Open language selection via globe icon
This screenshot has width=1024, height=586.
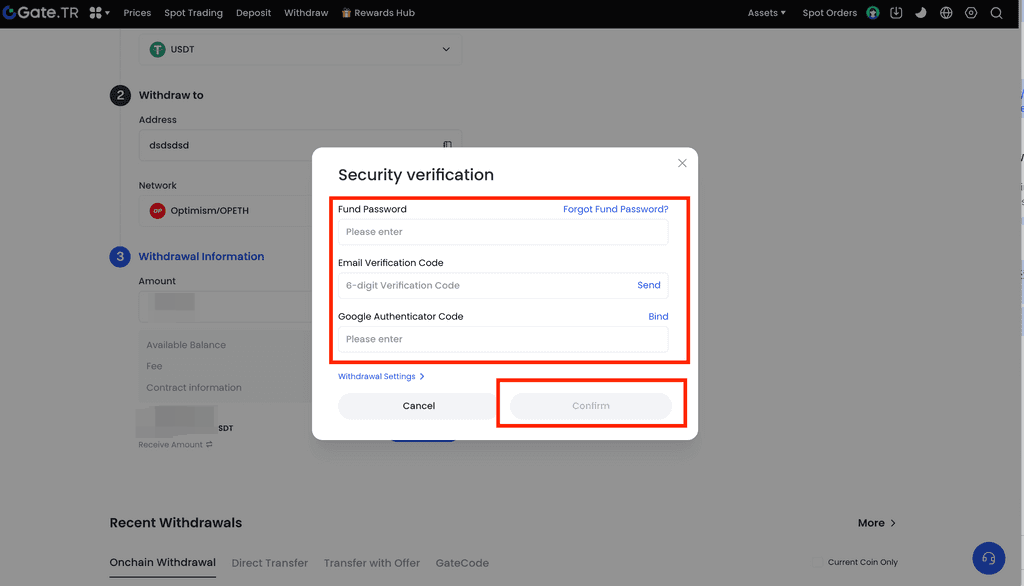click(x=946, y=13)
